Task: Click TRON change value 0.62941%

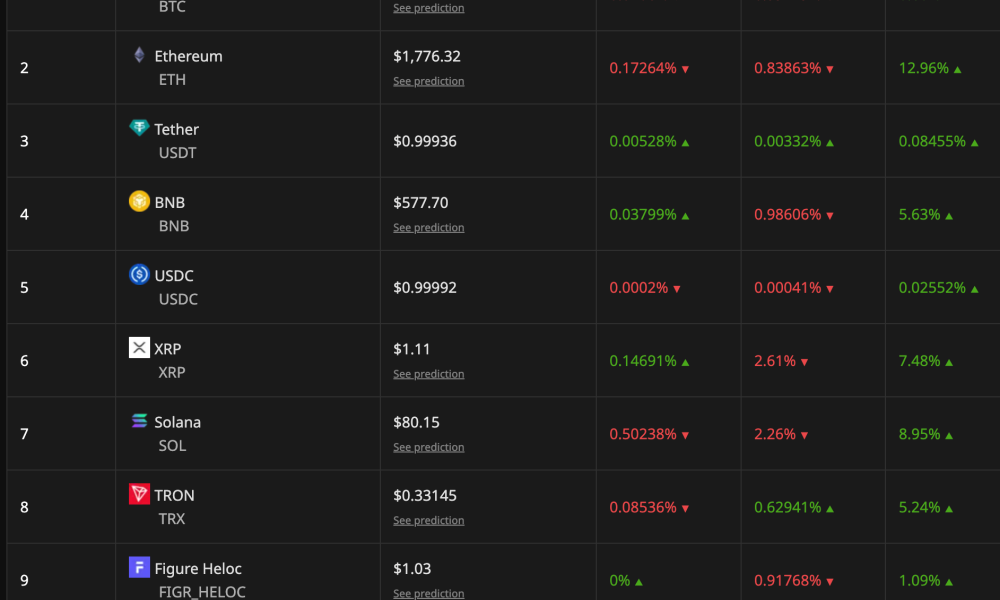Action: point(787,508)
